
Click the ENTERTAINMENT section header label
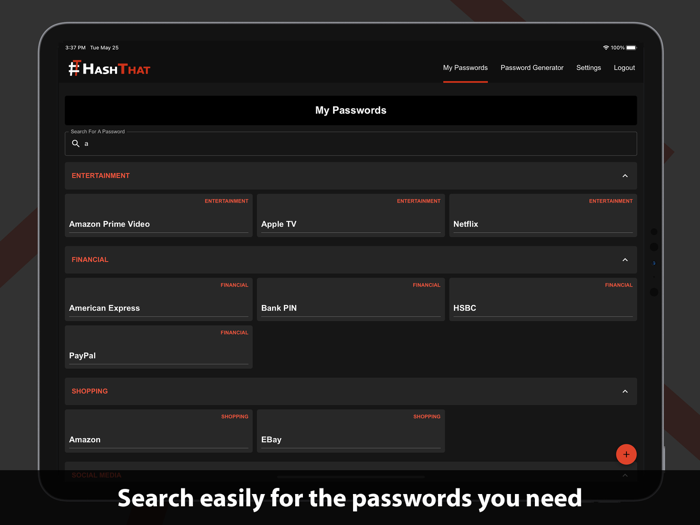tap(100, 176)
